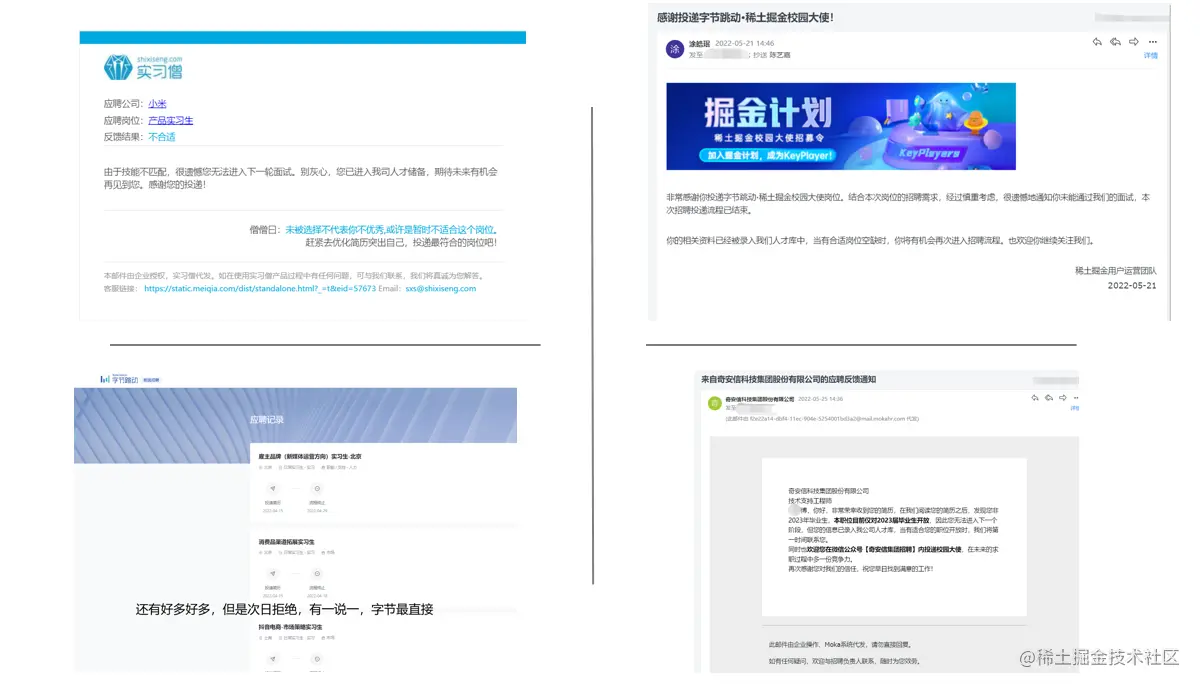Click the 应聘记录 page heading

[x=267, y=420]
